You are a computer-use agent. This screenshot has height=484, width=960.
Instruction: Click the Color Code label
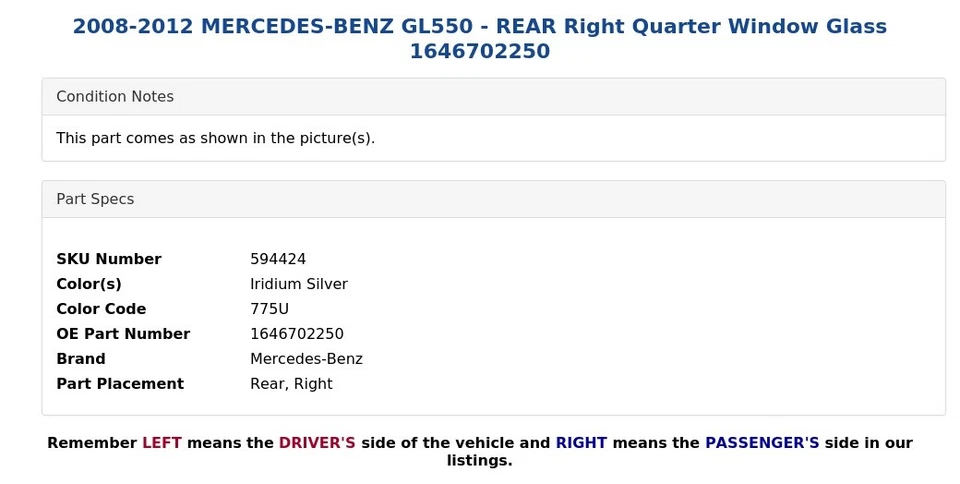[101, 309]
